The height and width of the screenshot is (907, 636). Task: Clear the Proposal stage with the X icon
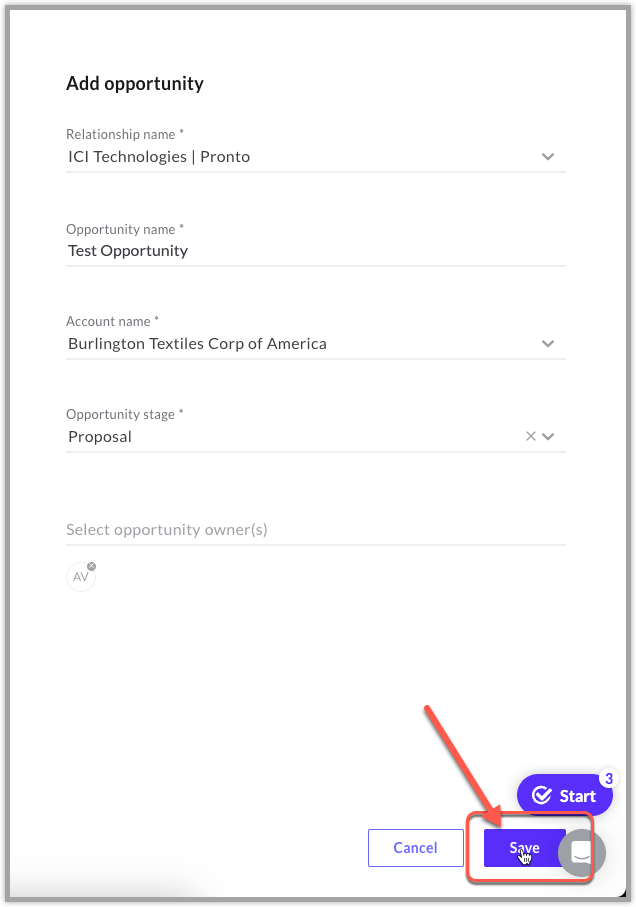(530, 436)
